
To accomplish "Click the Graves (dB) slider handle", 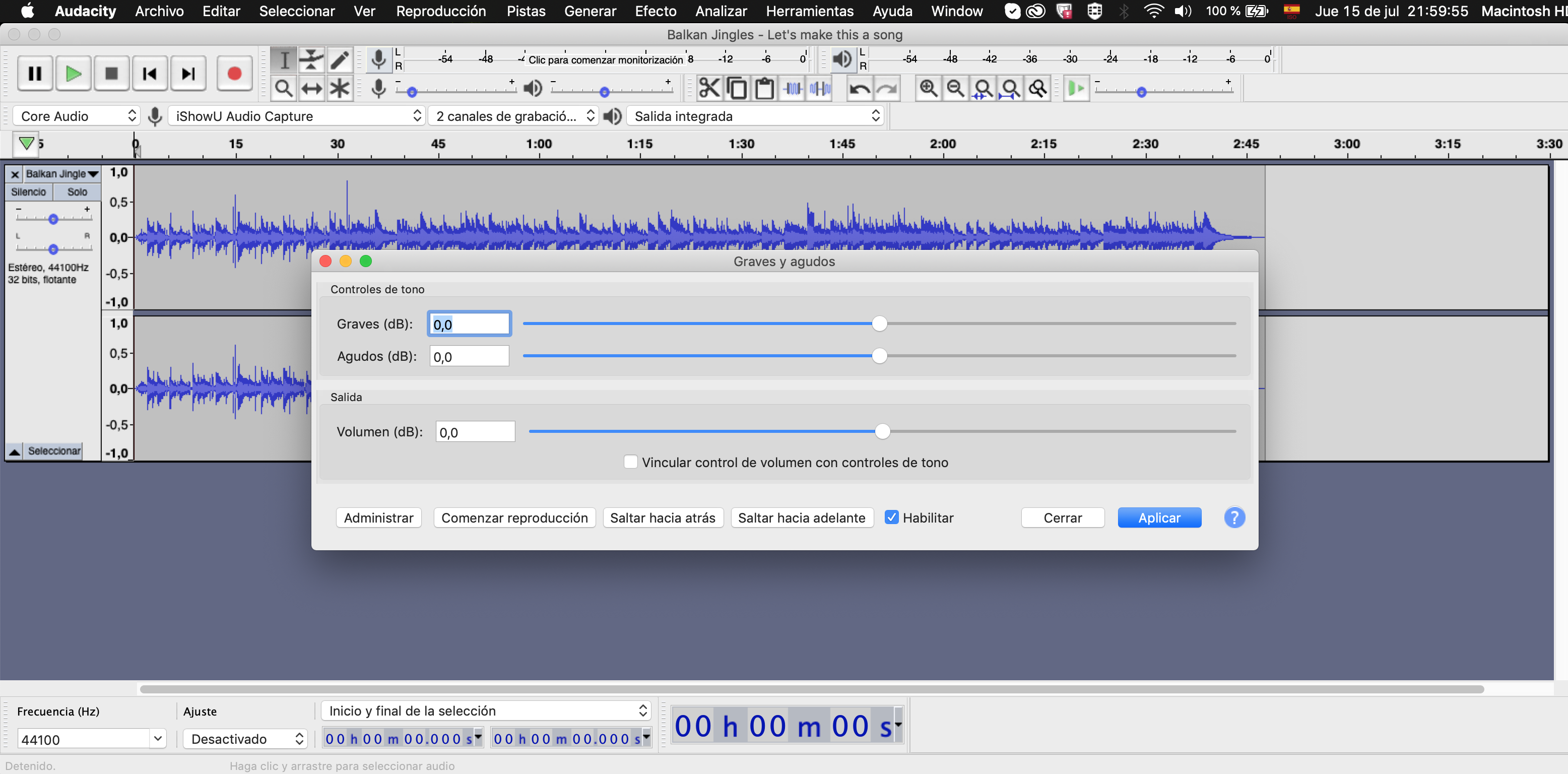I will point(880,324).
